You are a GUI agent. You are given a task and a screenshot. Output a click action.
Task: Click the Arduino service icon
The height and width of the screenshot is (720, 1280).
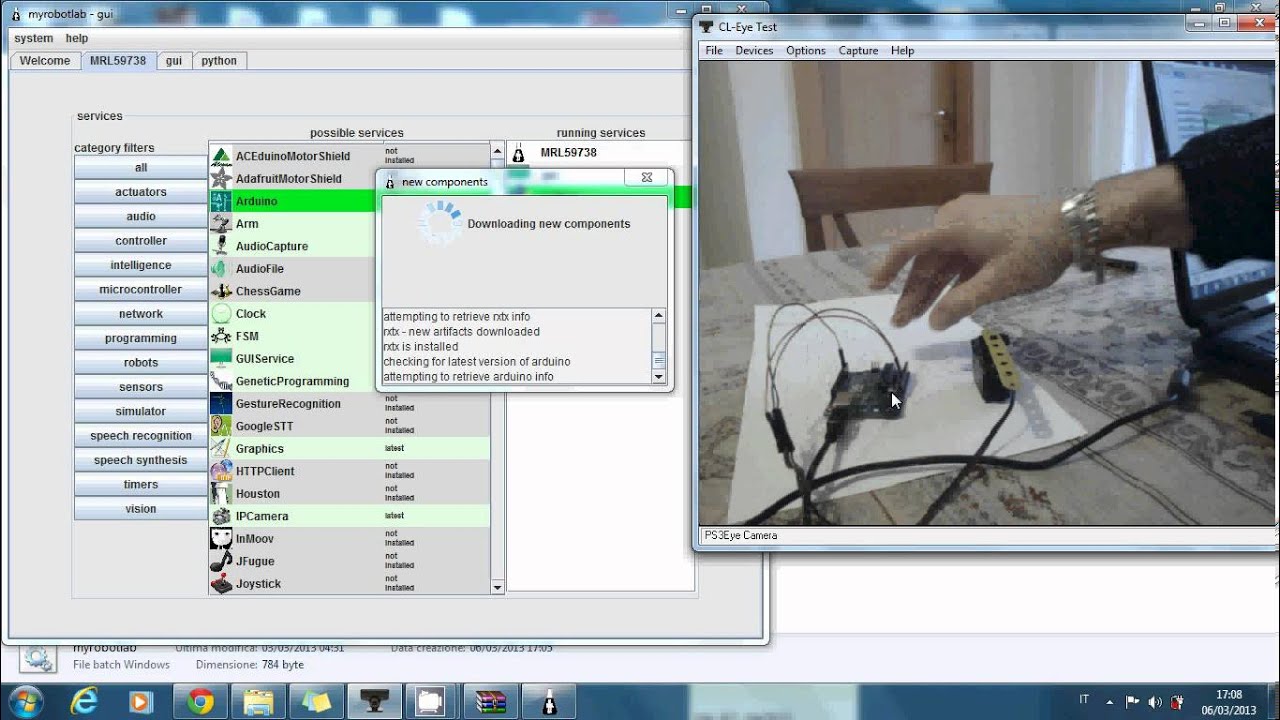point(221,201)
